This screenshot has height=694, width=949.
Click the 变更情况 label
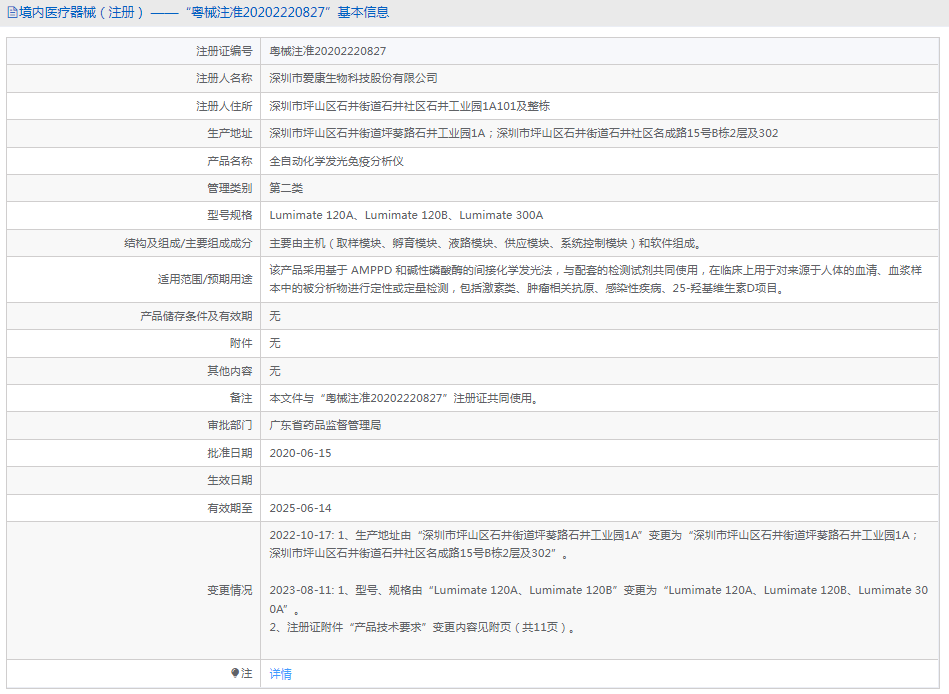coord(229,591)
